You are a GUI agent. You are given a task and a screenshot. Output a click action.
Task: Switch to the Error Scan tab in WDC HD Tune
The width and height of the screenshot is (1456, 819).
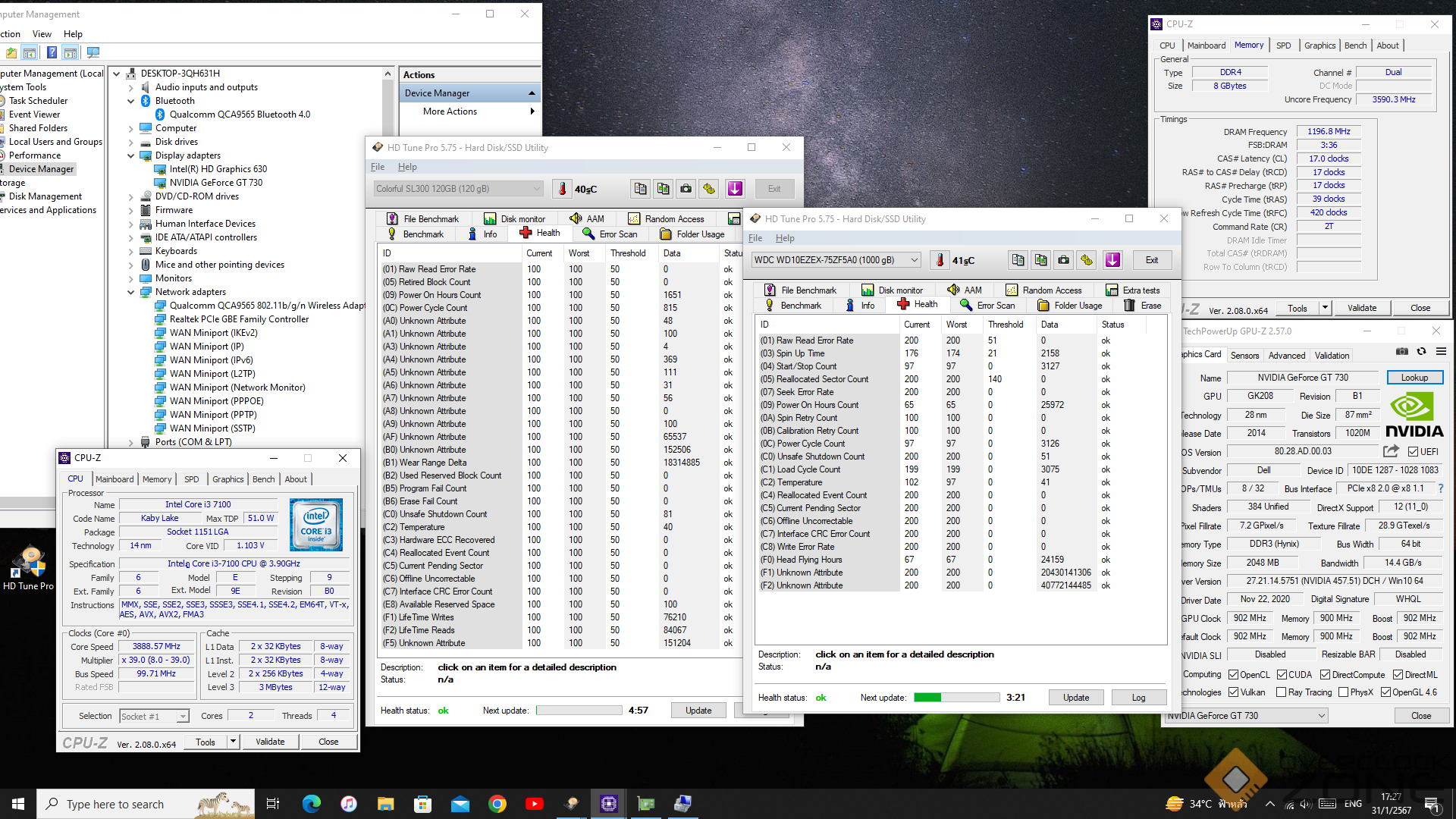(x=988, y=306)
